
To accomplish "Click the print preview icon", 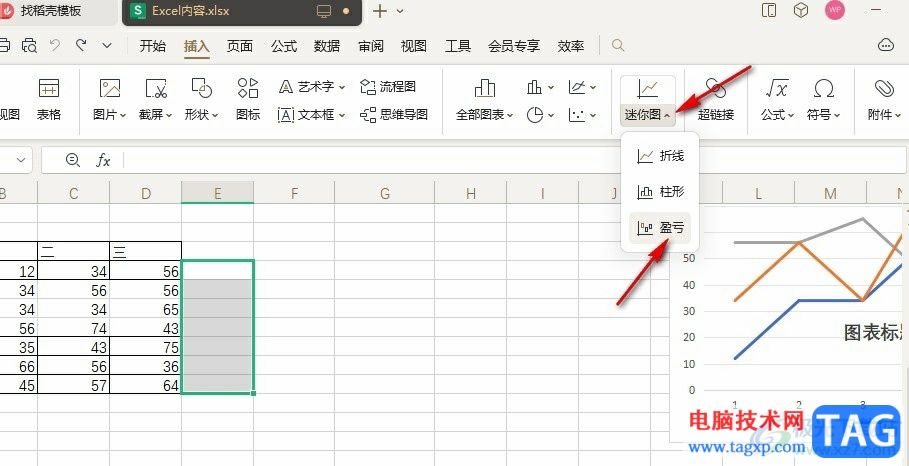I will click(29, 45).
